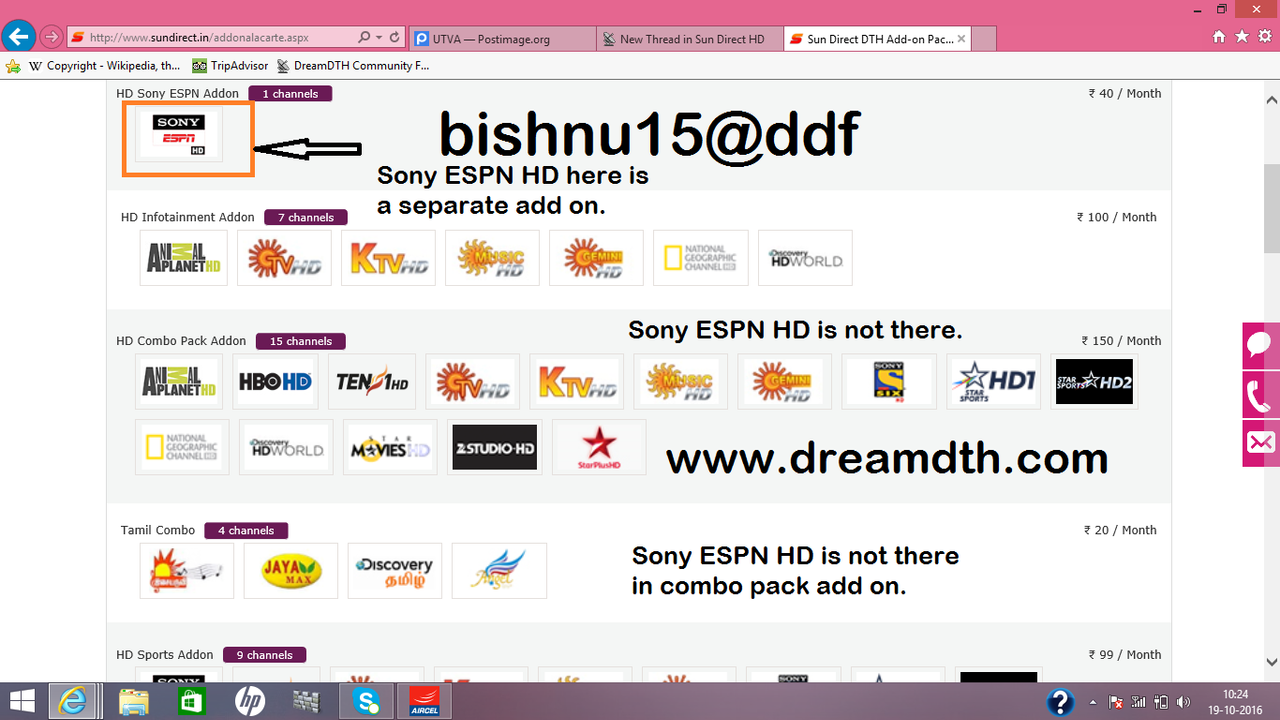Close the Sun Direct DTH Add-on tab
Image resolution: width=1280 pixels, height=720 pixels.
coord(961,39)
